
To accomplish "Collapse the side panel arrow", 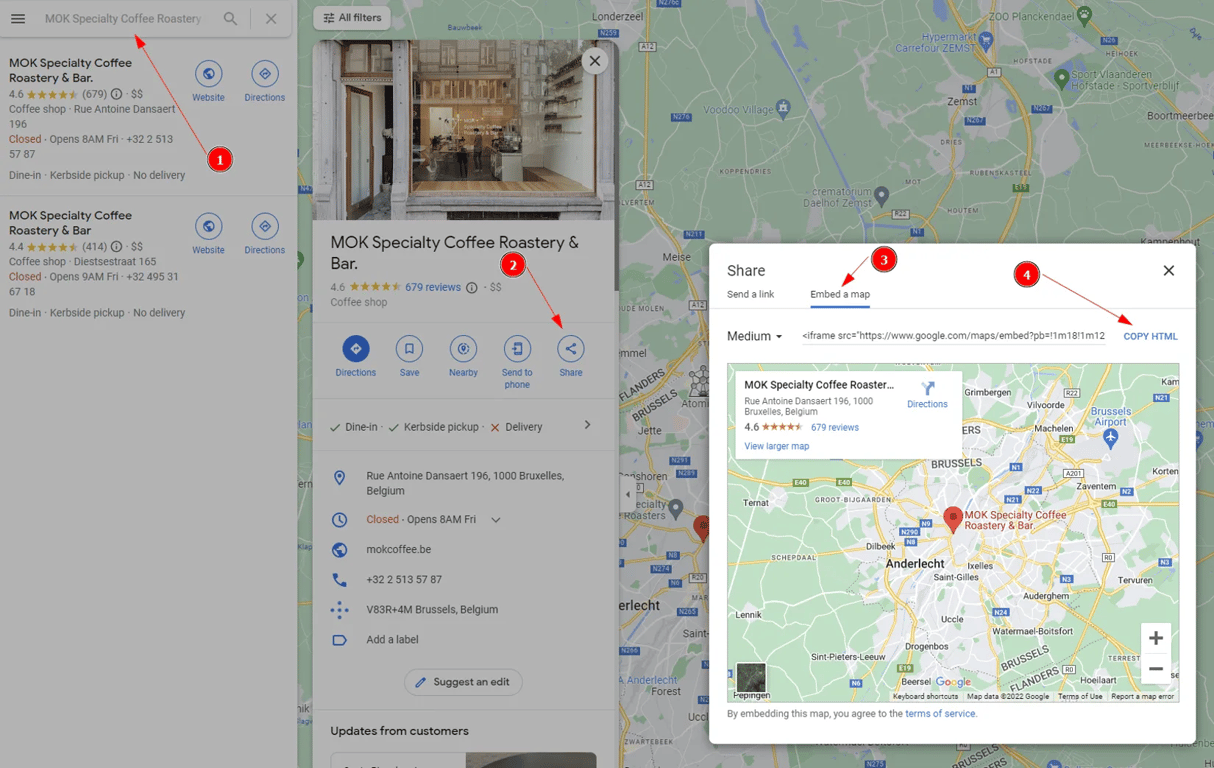I will click(x=628, y=494).
